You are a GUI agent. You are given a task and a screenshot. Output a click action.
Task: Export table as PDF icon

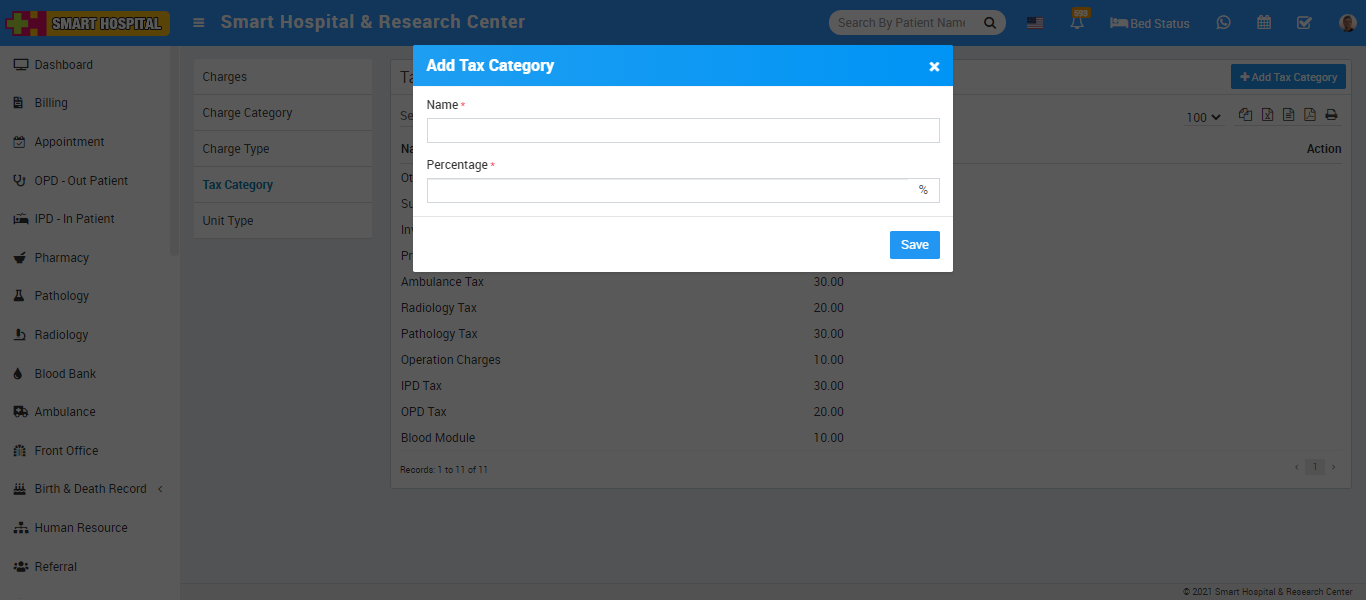(x=1310, y=115)
